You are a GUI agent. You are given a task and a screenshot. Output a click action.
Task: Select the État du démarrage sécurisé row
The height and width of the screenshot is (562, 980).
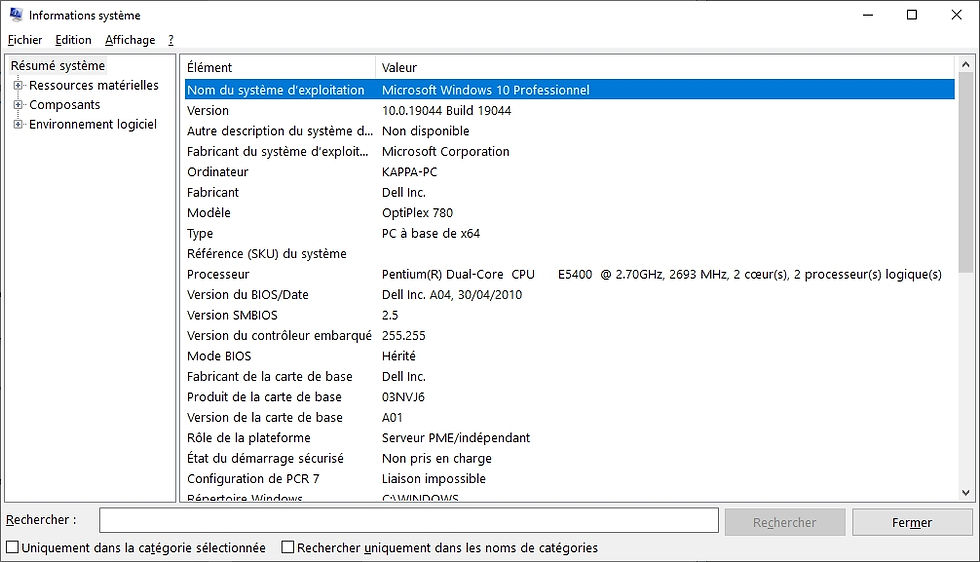pos(569,458)
